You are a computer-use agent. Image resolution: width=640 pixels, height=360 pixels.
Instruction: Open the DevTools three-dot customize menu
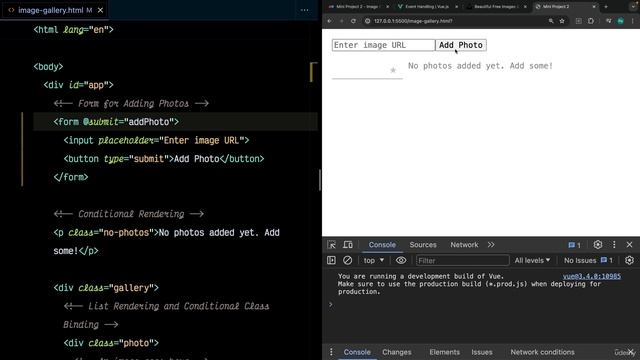point(614,244)
